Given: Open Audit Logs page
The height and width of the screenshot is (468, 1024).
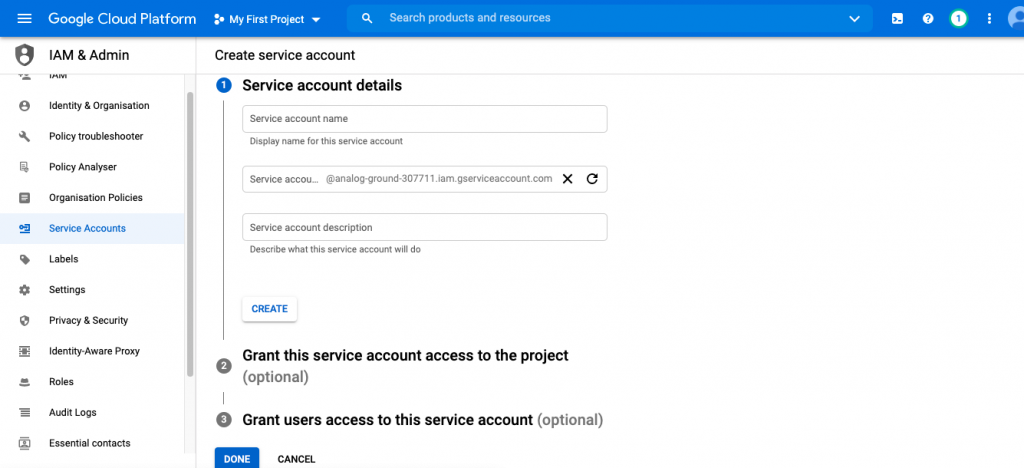Looking at the screenshot, I should 92,413.
